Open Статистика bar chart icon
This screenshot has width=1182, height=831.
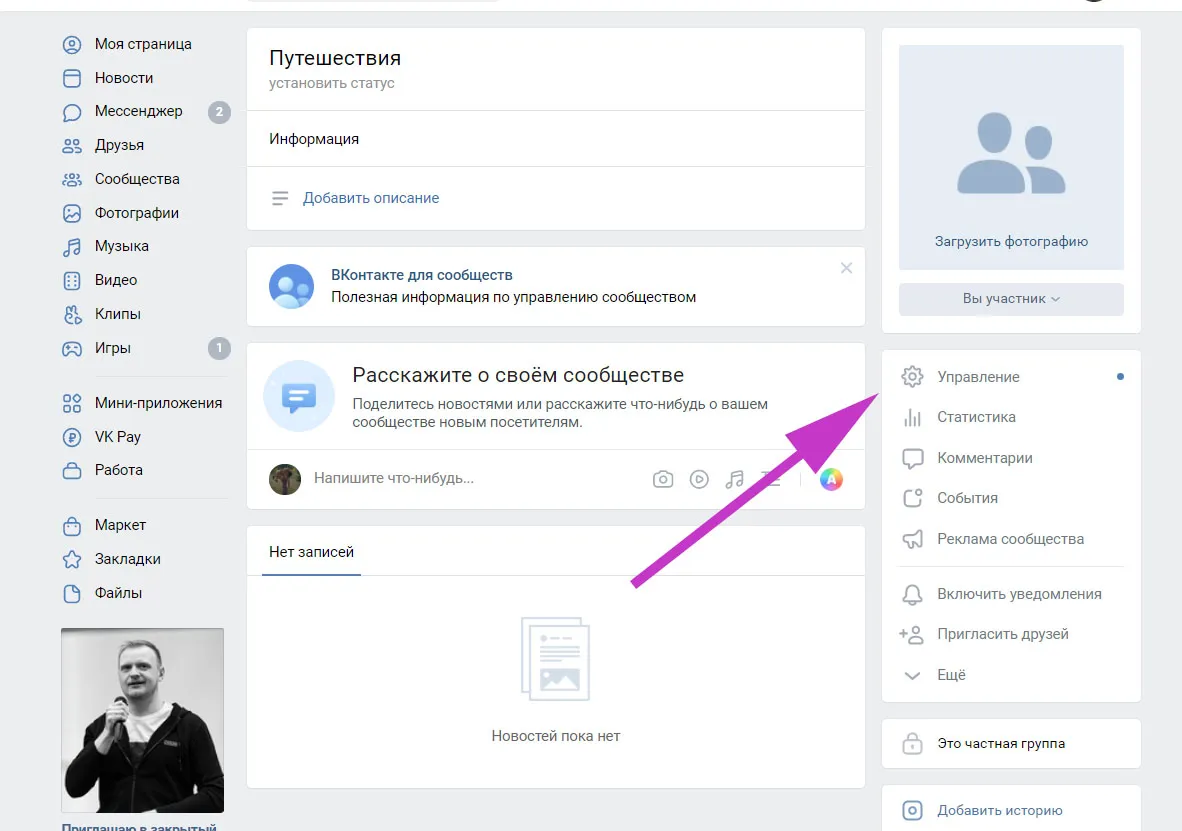click(x=912, y=417)
